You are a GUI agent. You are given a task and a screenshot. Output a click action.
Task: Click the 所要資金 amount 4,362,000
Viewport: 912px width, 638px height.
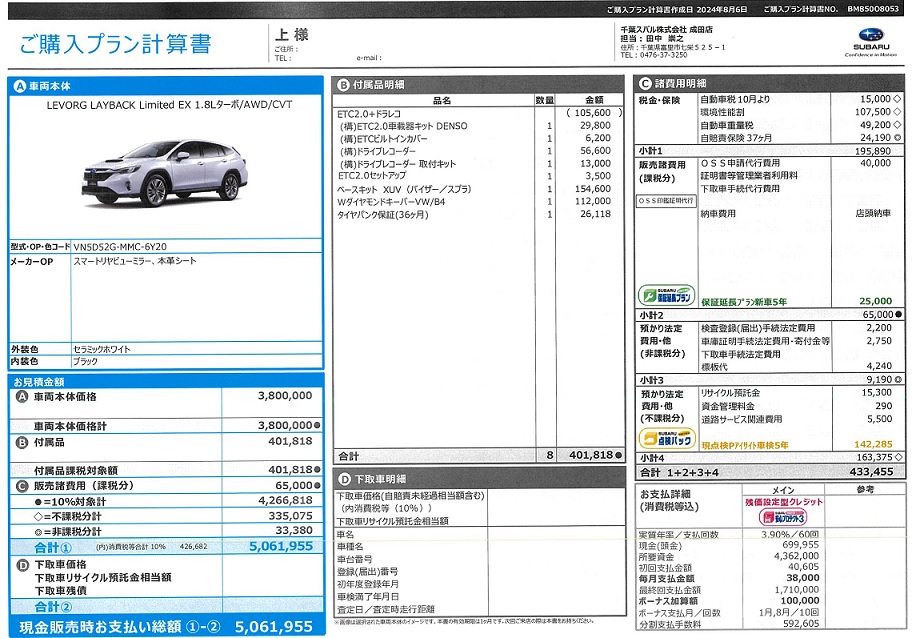coord(796,556)
